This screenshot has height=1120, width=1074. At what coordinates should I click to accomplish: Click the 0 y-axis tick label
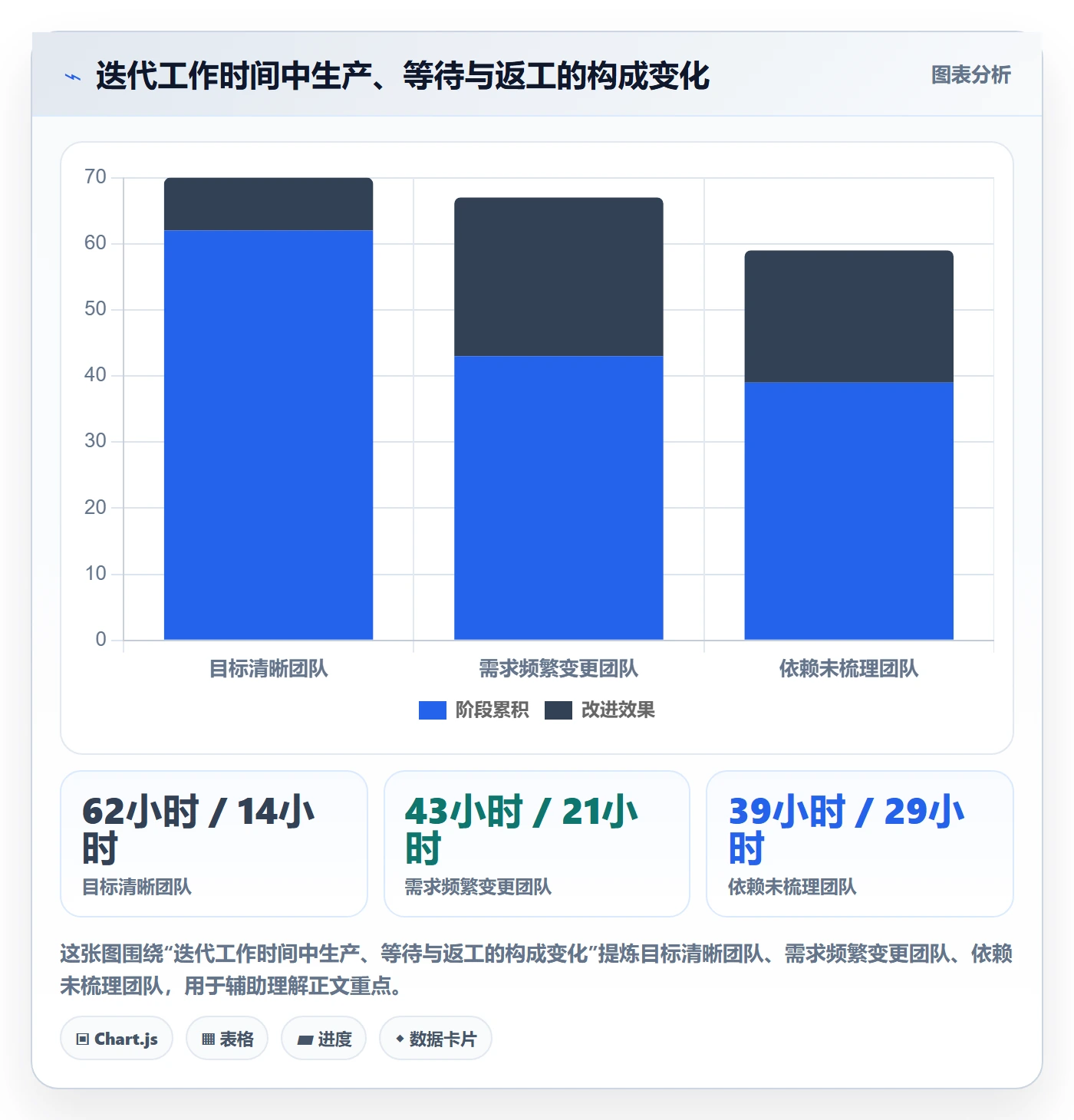tap(100, 640)
